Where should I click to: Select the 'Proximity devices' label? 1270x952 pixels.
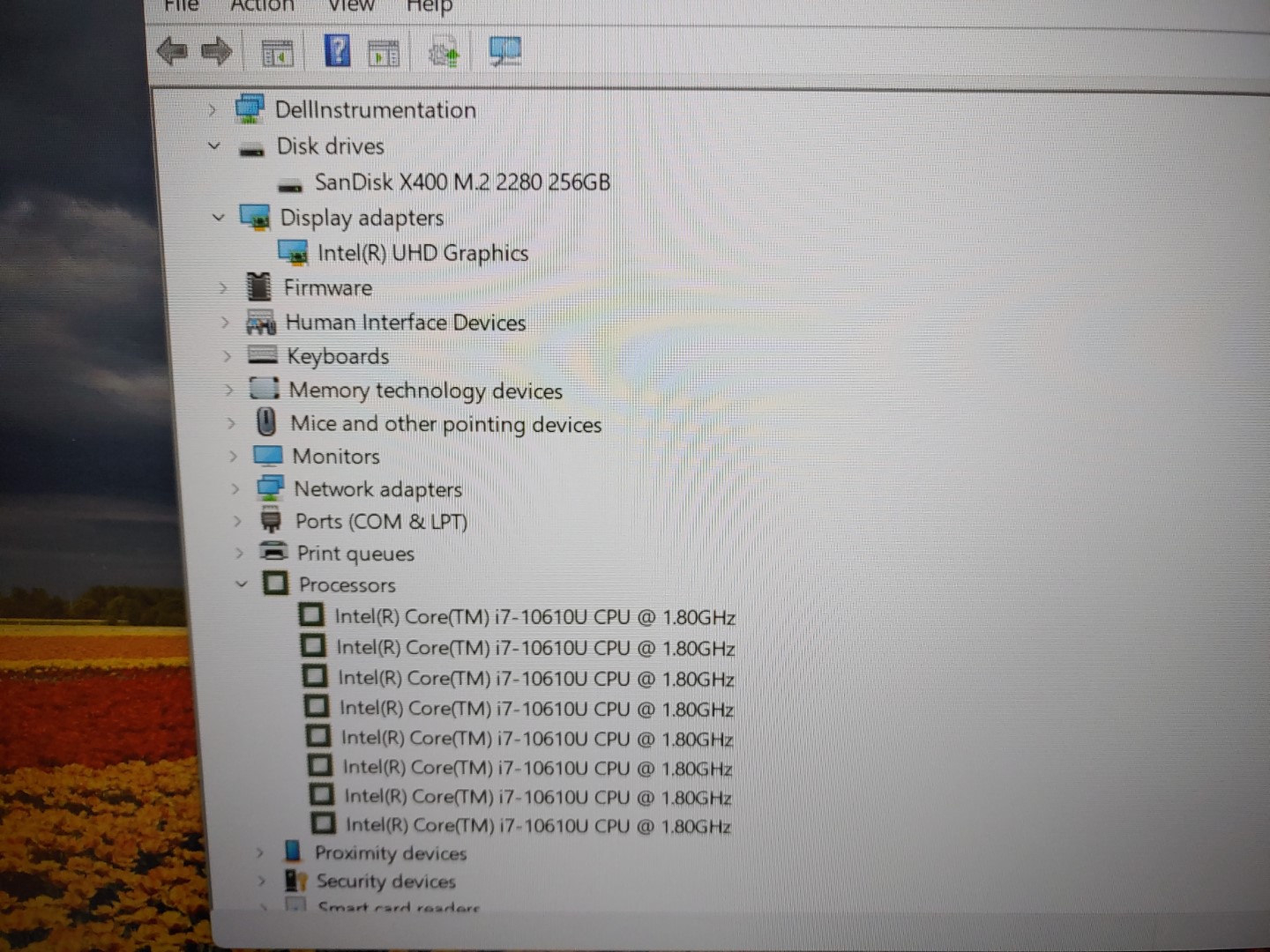click(391, 853)
